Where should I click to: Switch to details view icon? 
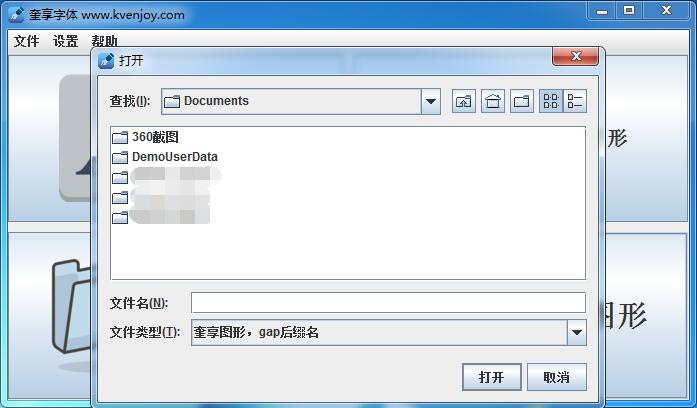coord(575,101)
